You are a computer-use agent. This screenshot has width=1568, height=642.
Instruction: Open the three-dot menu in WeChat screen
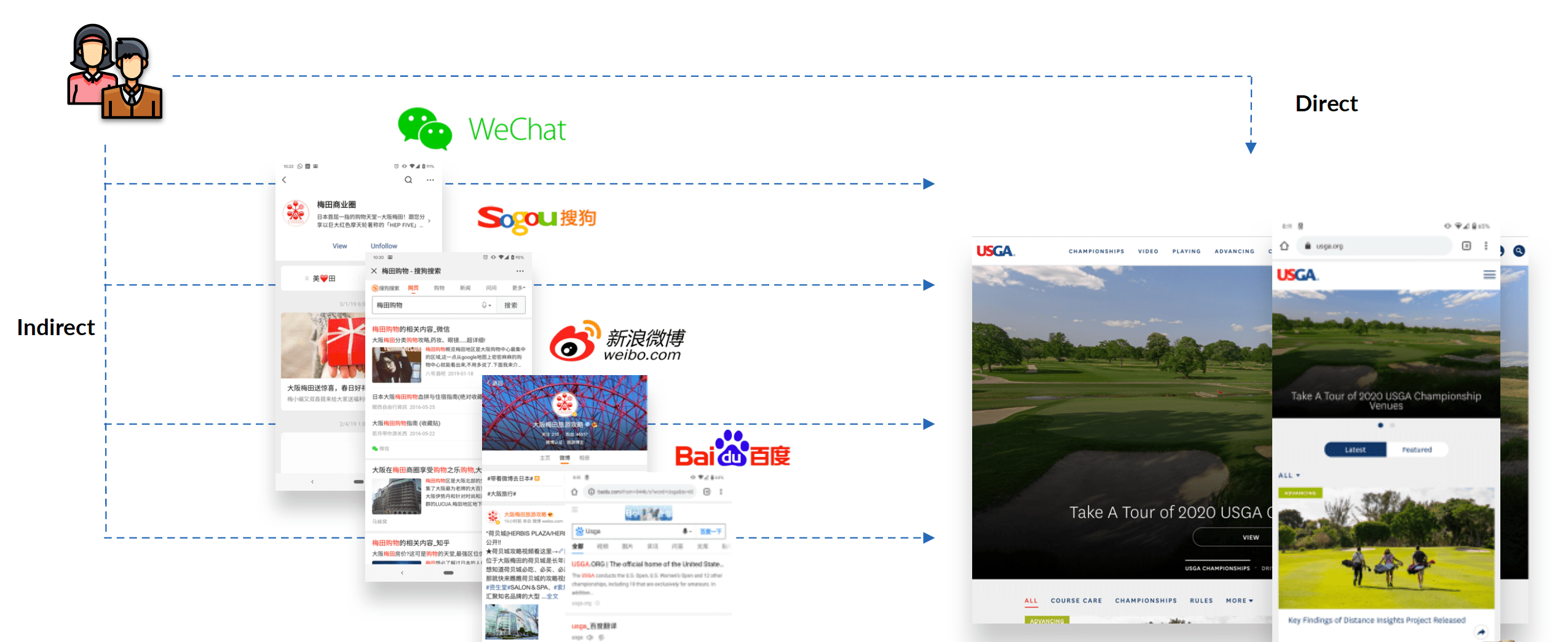coord(430,180)
